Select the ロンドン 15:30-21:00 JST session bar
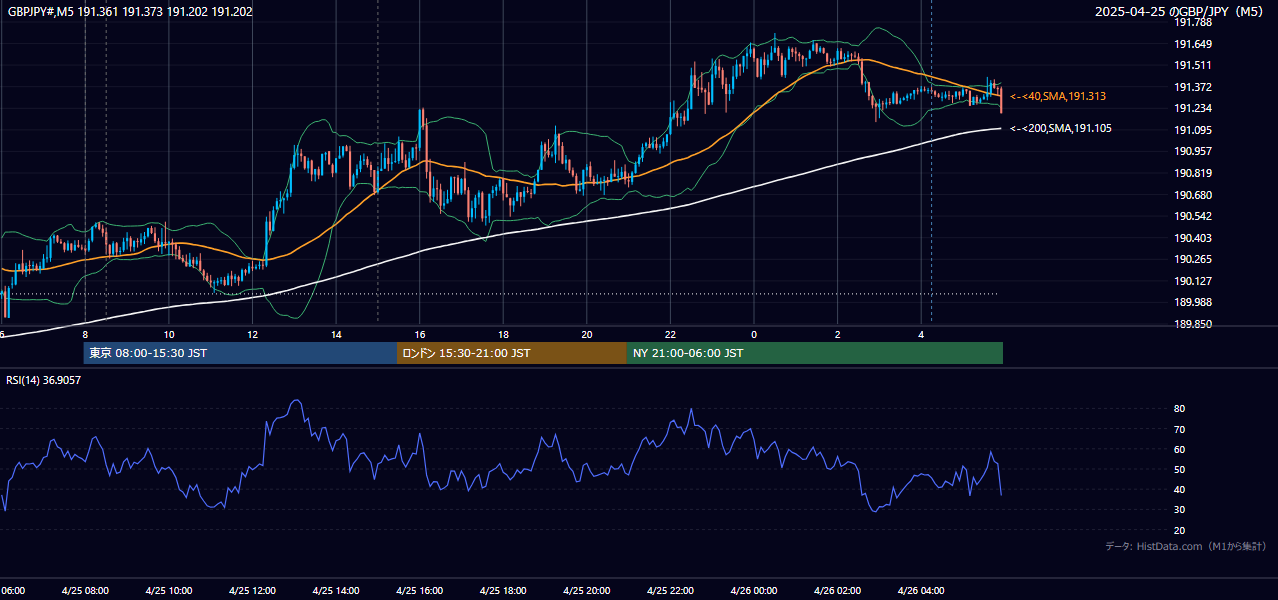The width and height of the screenshot is (1278, 600). point(512,353)
